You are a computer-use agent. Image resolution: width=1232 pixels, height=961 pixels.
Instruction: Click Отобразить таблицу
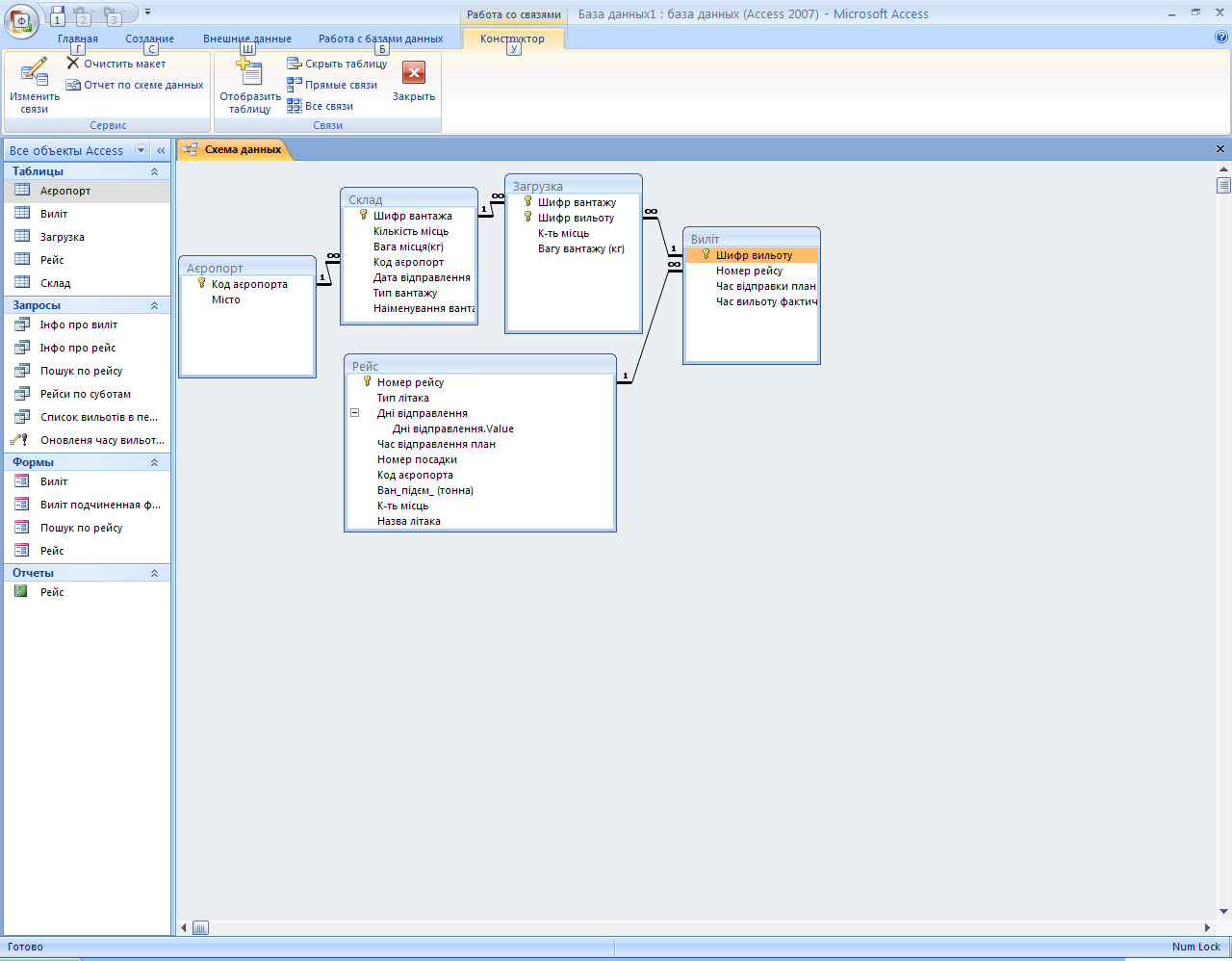coord(250,86)
